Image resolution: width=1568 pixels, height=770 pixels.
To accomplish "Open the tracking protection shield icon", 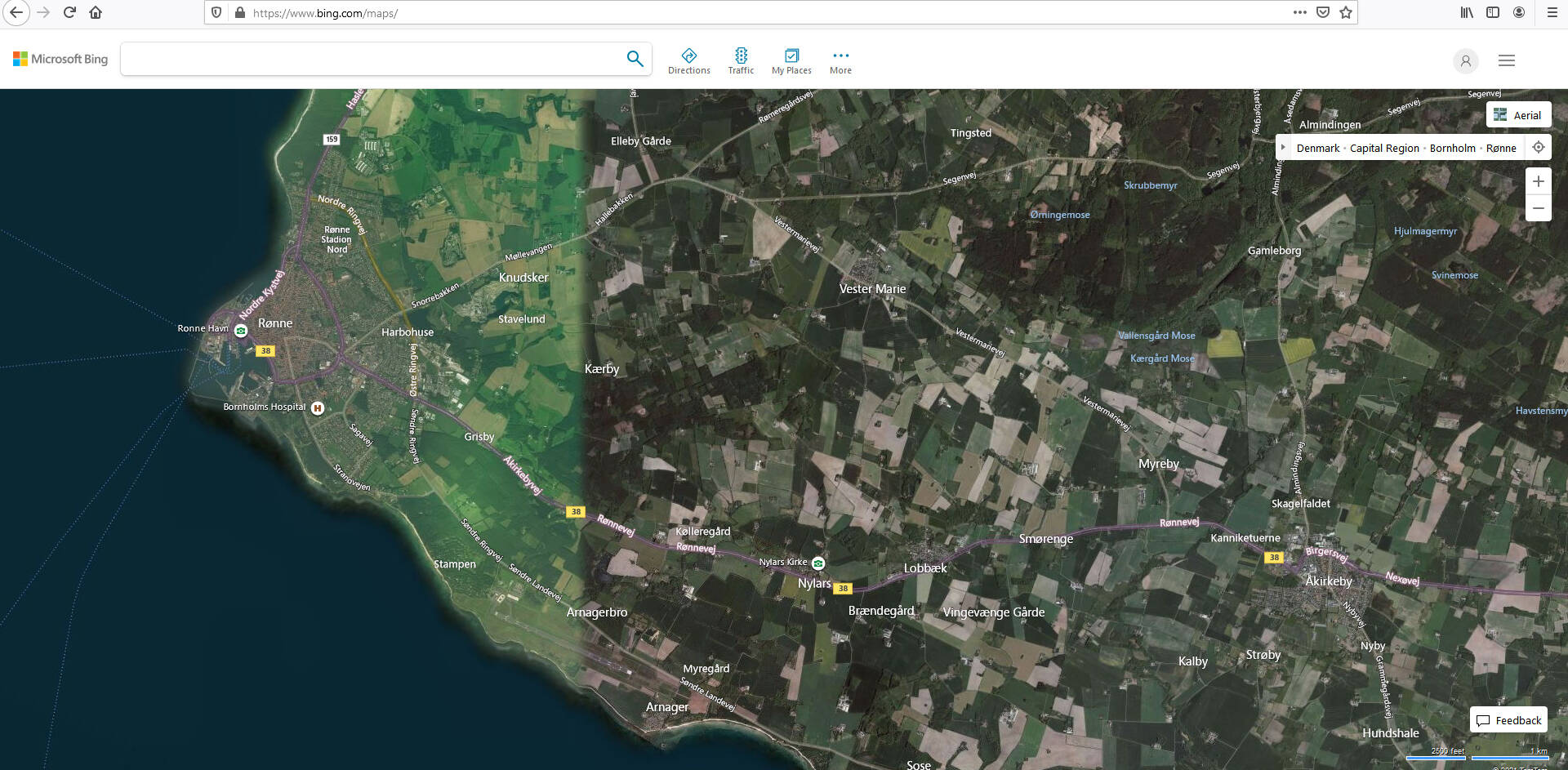I will (216, 12).
